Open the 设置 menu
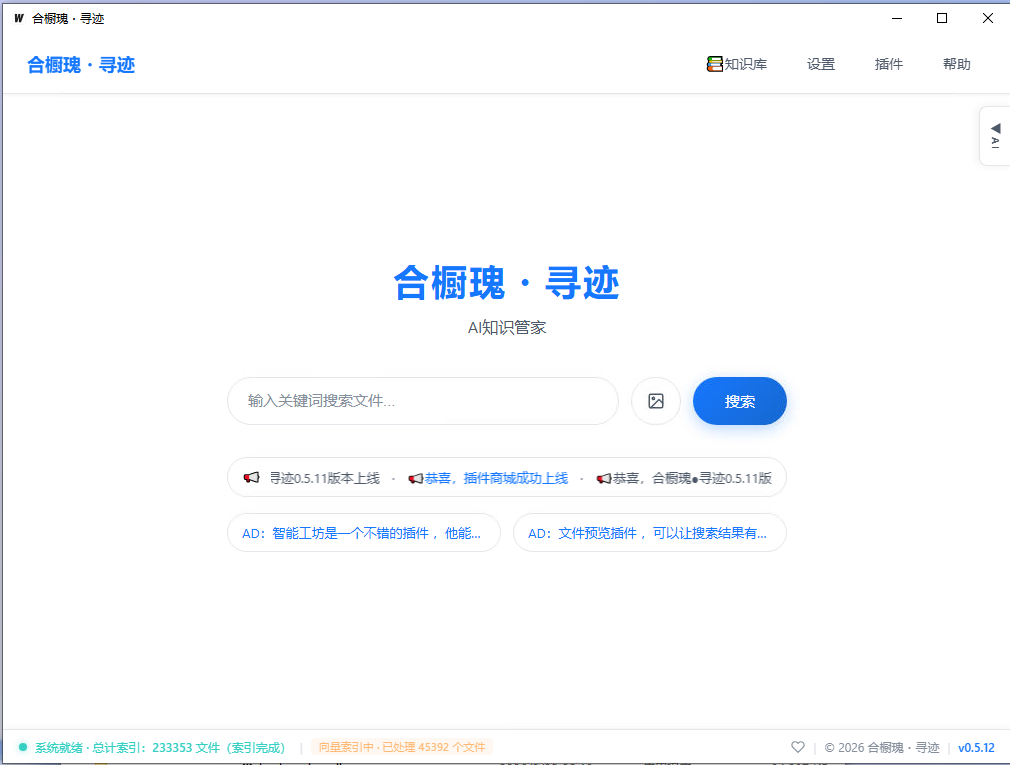The image size is (1010, 765). pos(821,64)
